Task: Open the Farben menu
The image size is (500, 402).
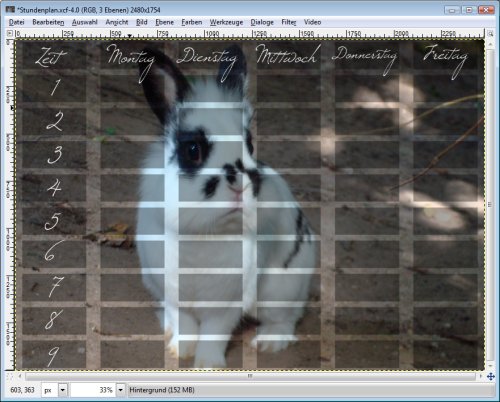Action: pyautogui.click(x=192, y=22)
